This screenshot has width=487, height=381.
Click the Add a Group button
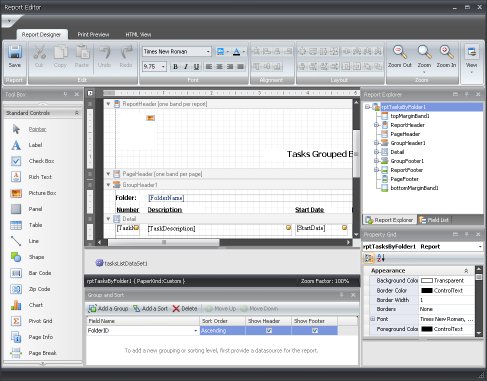108,309
